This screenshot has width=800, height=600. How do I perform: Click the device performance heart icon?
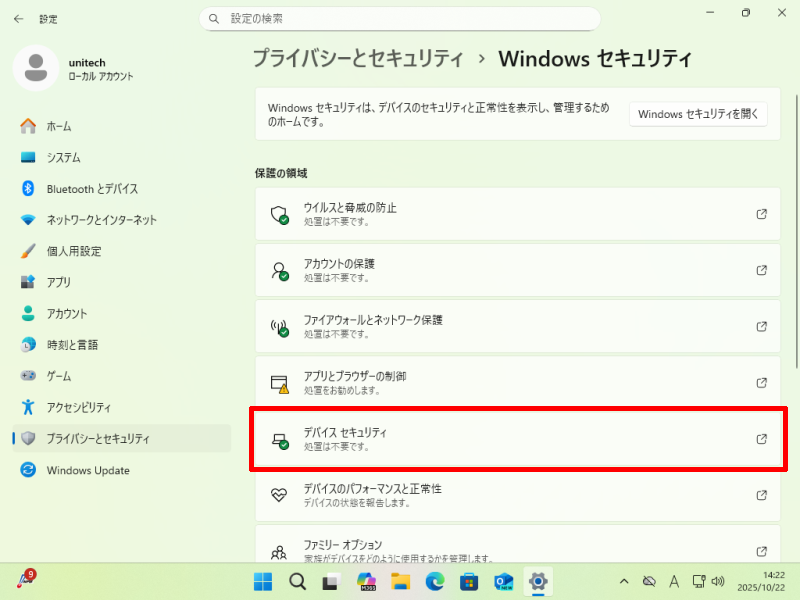[280, 495]
